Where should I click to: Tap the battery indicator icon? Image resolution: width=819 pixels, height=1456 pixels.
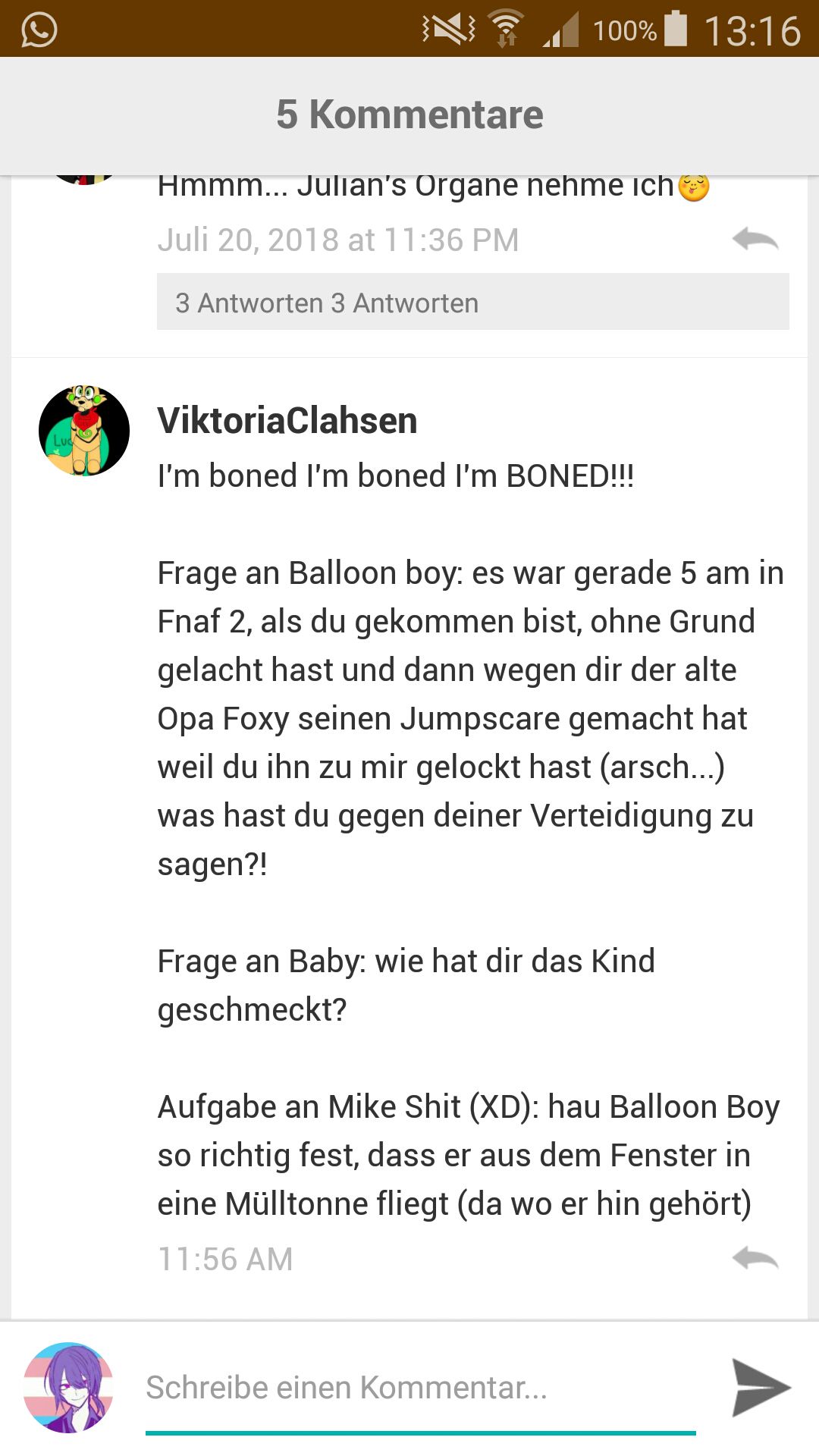coord(676,29)
